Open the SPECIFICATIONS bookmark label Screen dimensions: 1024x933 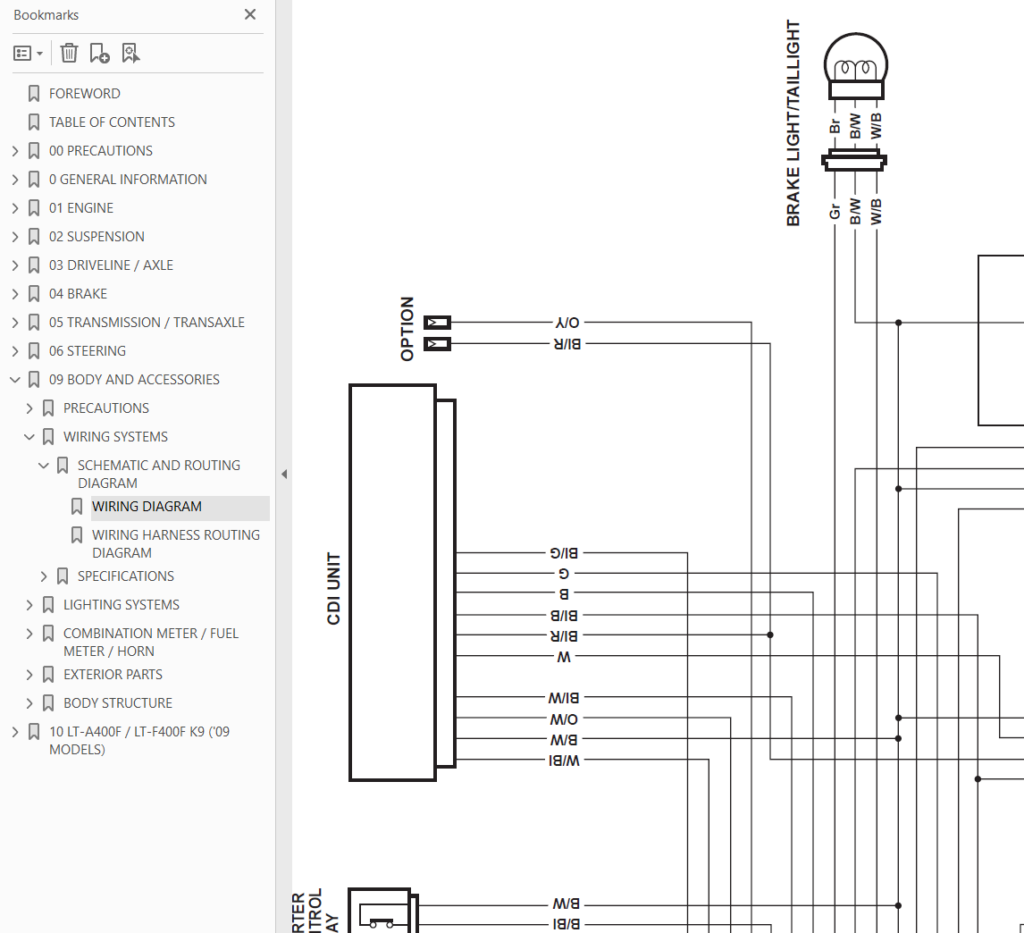[125, 576]
